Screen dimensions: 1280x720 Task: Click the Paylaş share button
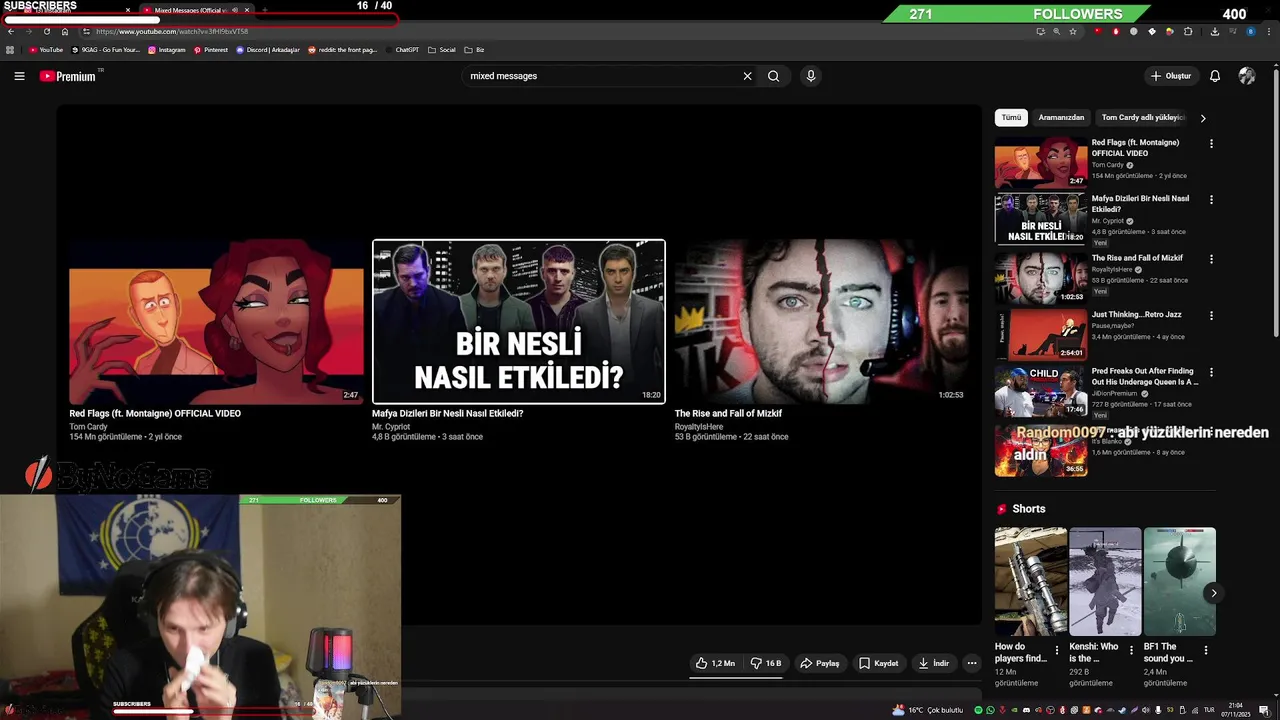[x=820, y=663]
